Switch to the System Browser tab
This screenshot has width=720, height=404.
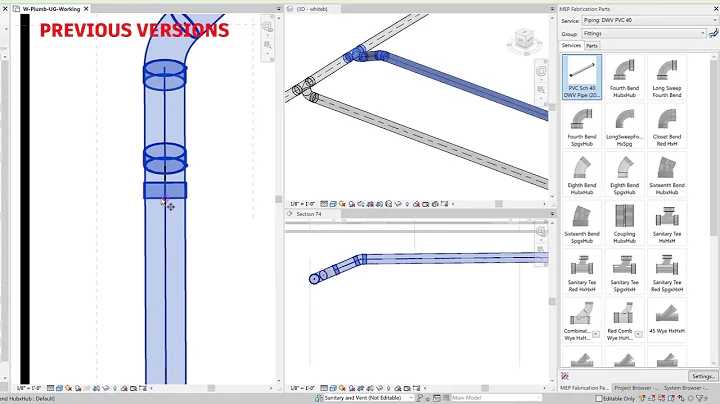[x=686, y=388]
